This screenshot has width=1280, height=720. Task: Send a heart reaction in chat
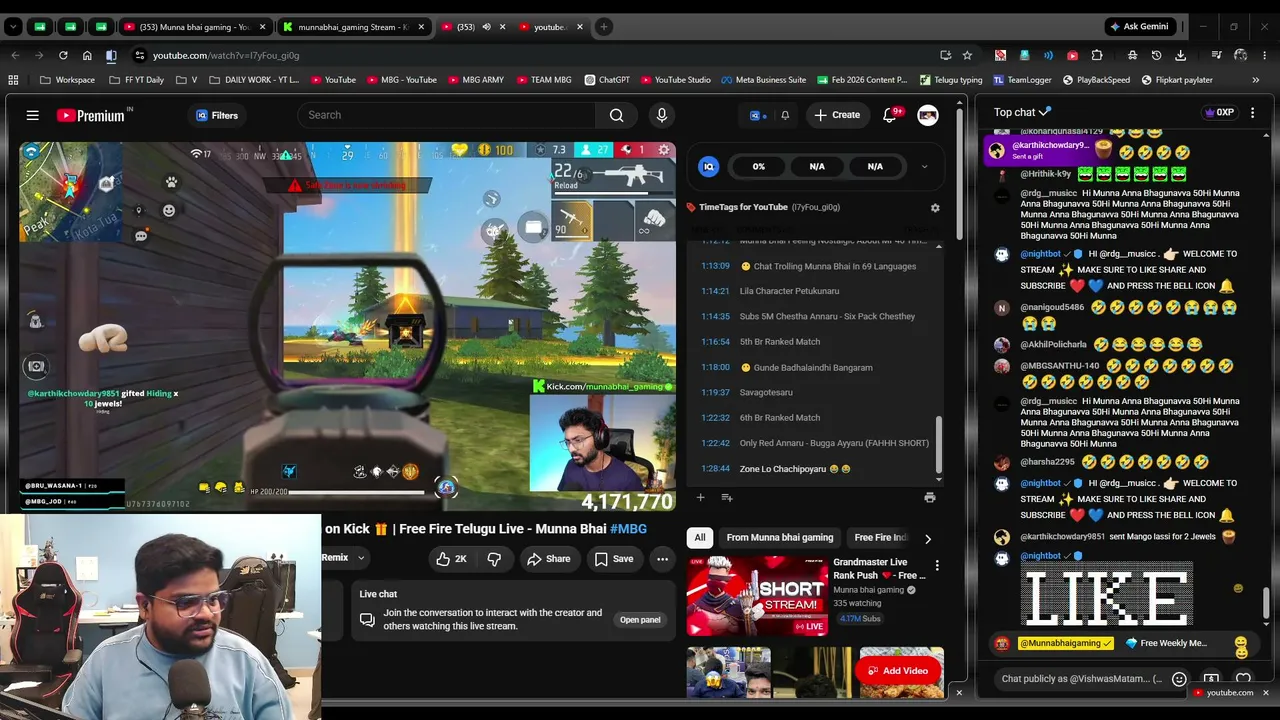pyautogui.click(x=1243, y=679)
